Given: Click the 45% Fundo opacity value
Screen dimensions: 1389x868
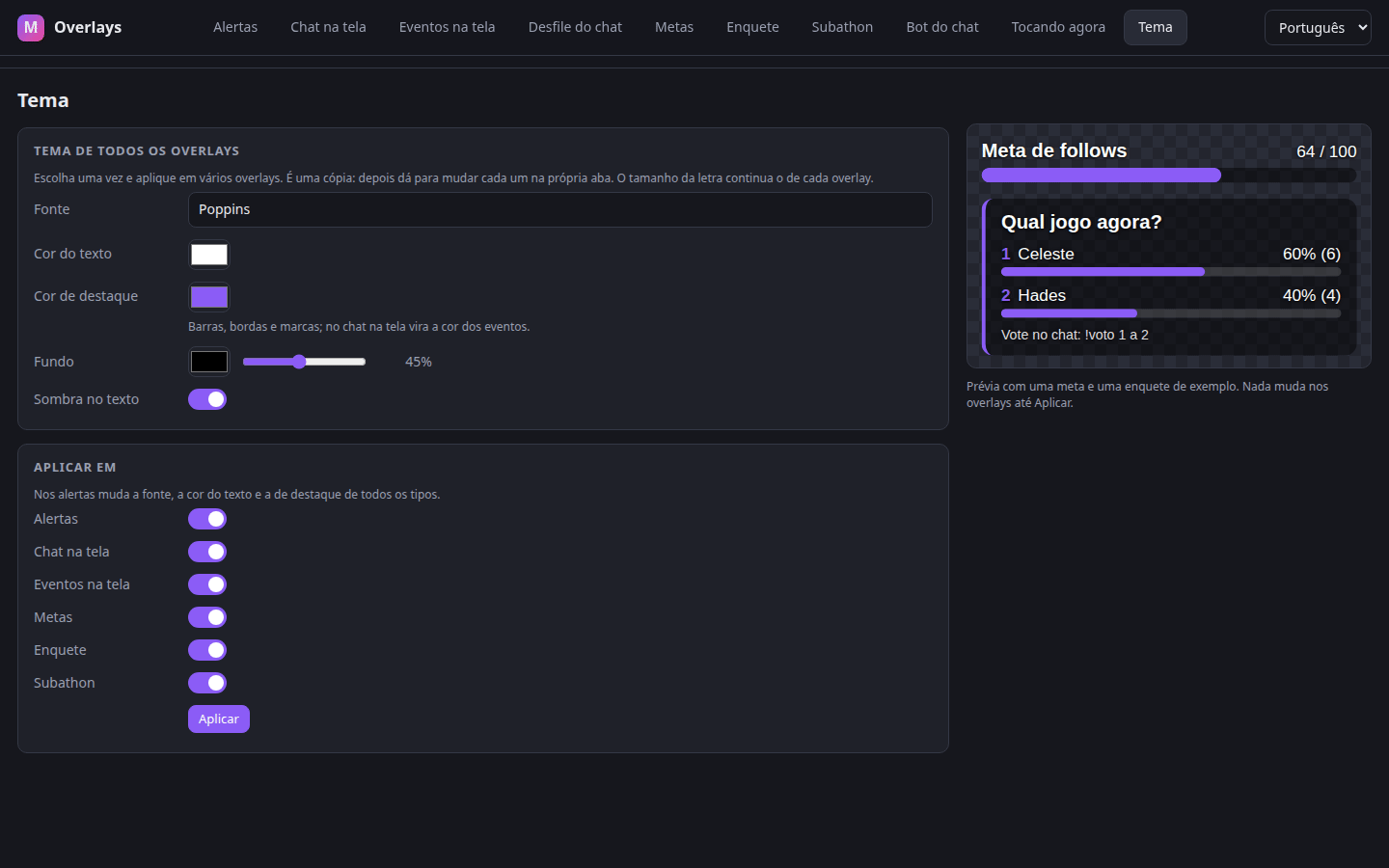Looking at the screenshot, I should [419, 362].
